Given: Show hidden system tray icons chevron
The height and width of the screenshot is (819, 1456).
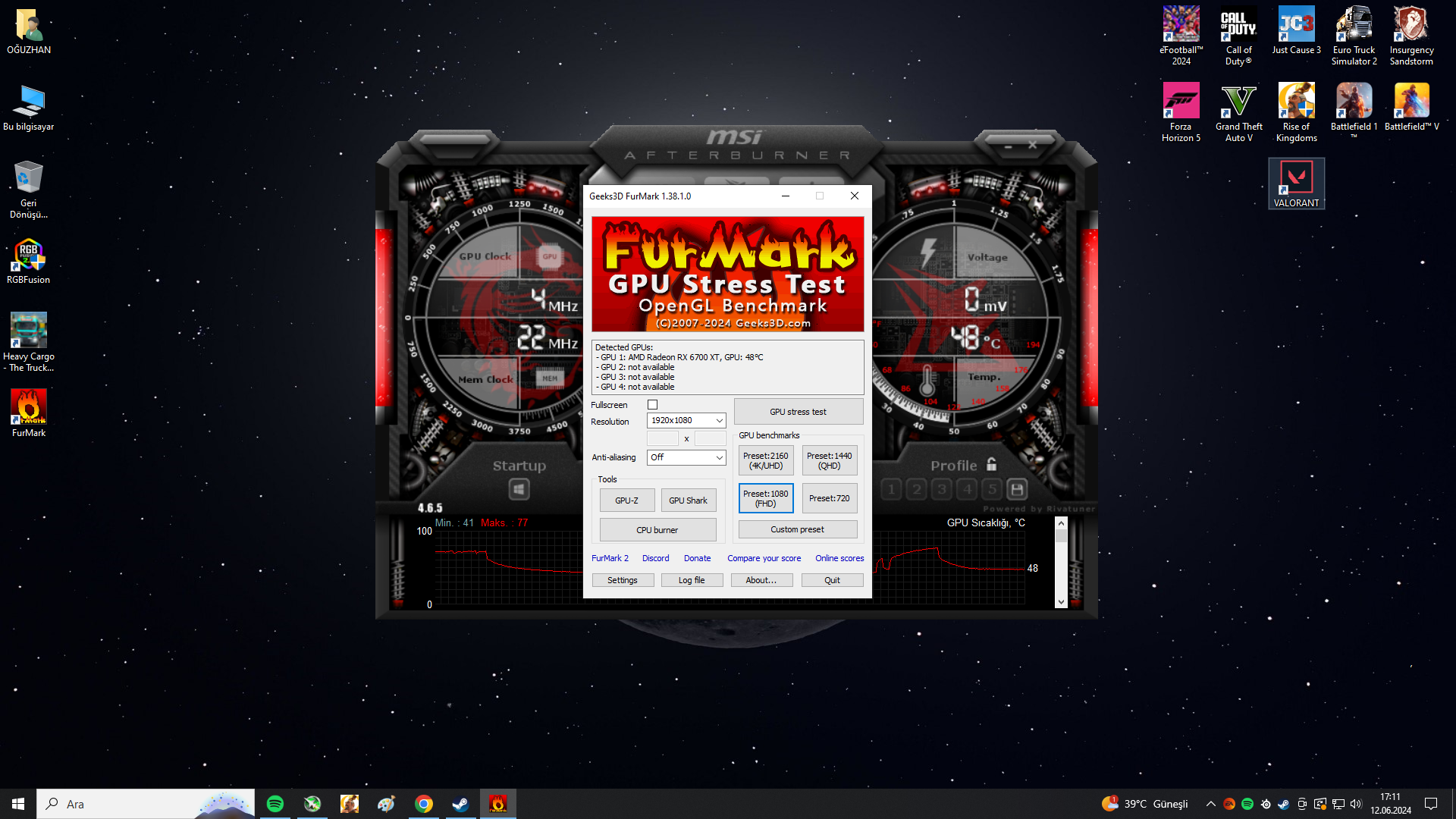Looking at the screenshot, I should (1210, 804).
